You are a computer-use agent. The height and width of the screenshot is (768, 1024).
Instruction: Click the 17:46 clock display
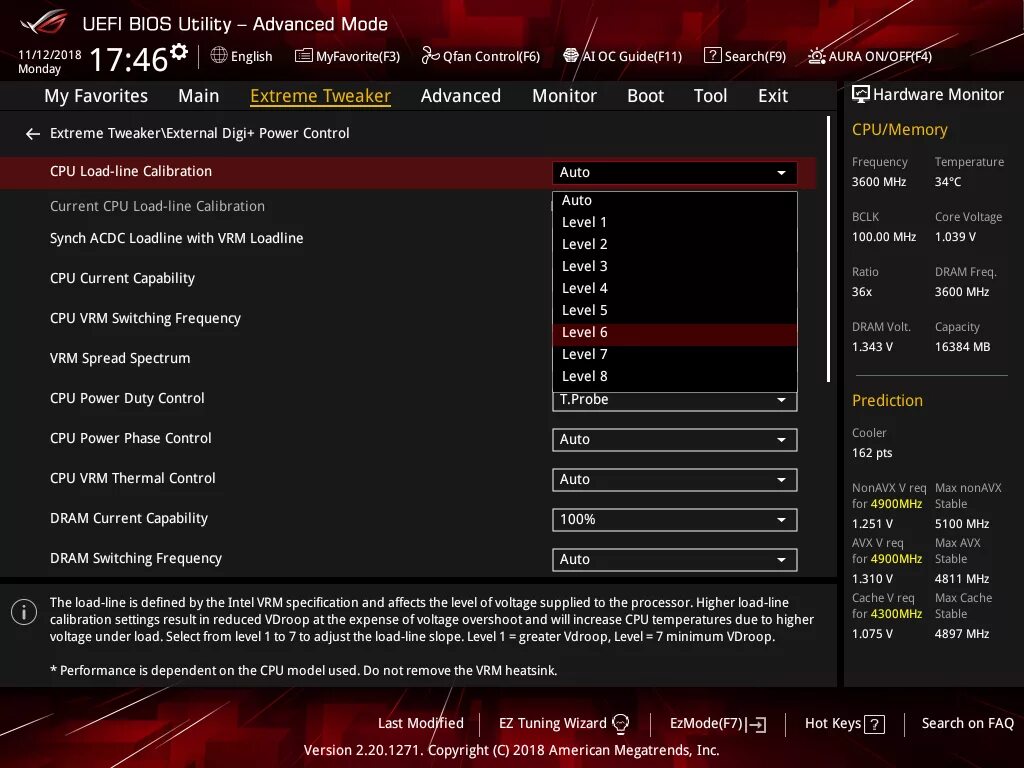[x=129, y=59]
